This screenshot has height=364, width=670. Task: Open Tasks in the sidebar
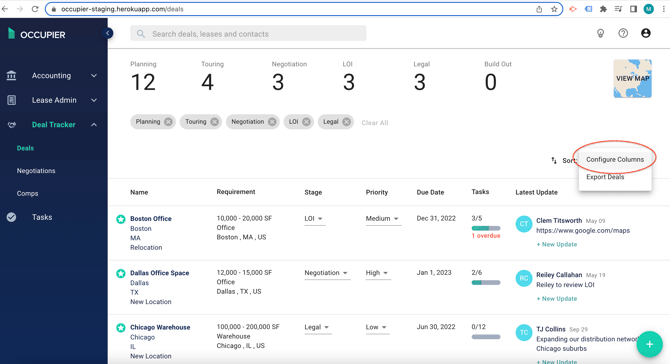pyautogui.click(x=42, y=217)
